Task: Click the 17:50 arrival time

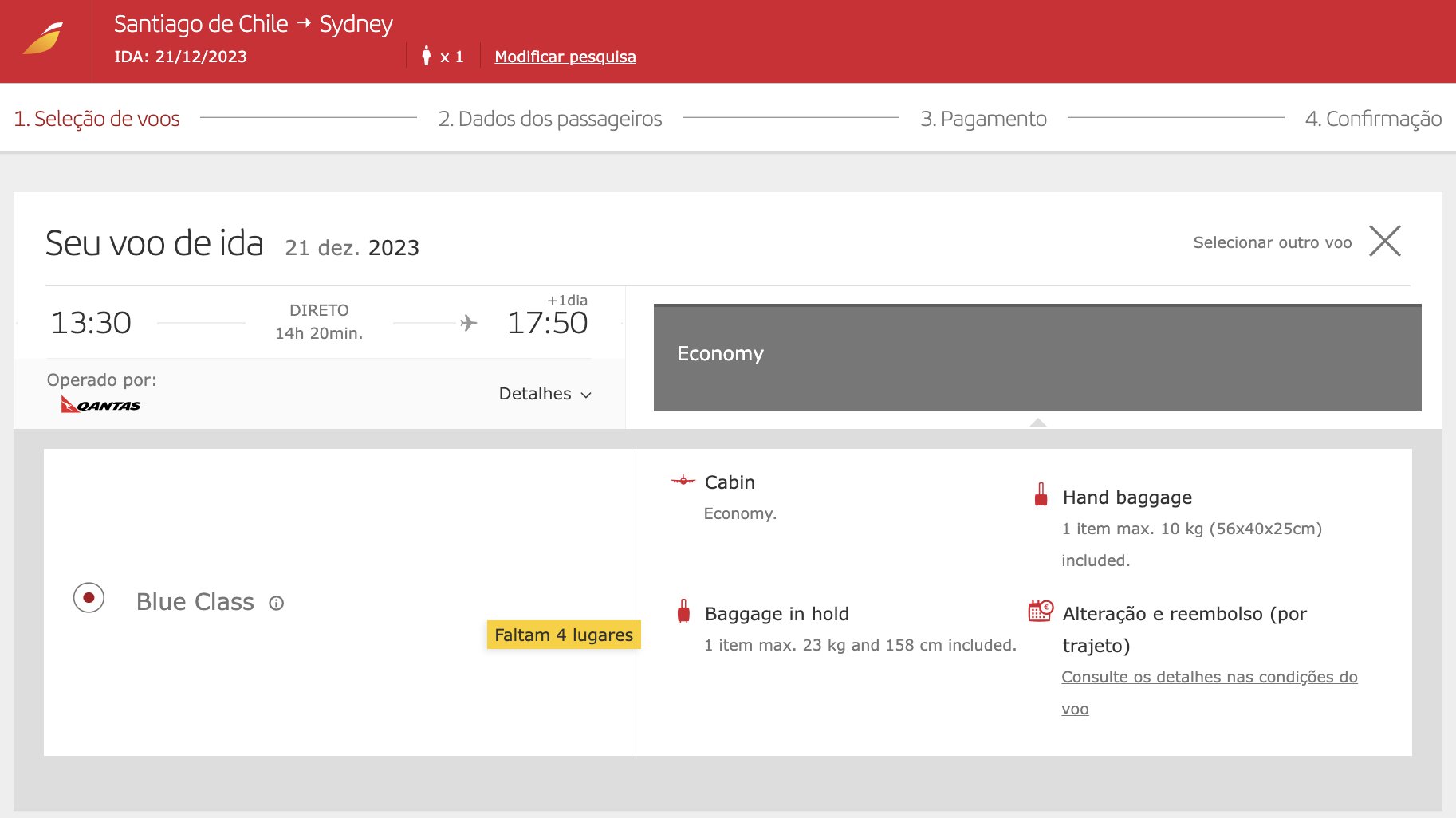Action: (x=548, y=323)
